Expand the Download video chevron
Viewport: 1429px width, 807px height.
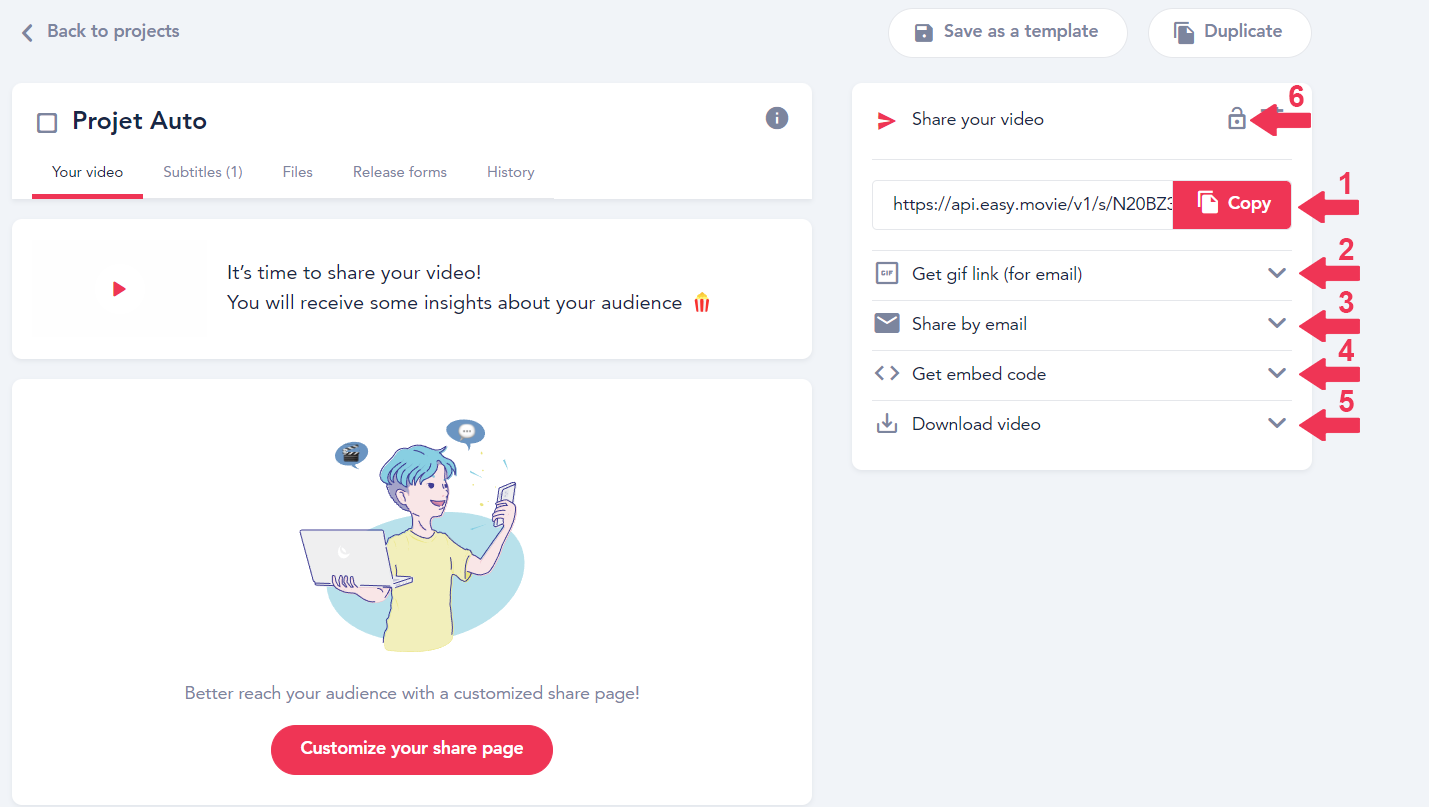point(1277,423)
